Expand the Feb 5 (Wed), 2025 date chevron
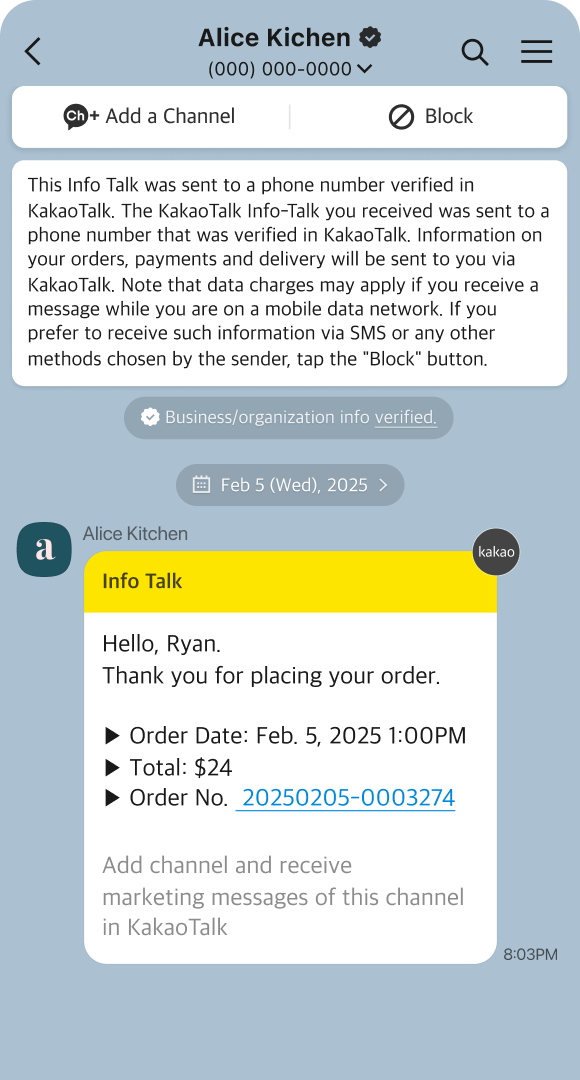 pyautogui.click(x=383, y=484)
